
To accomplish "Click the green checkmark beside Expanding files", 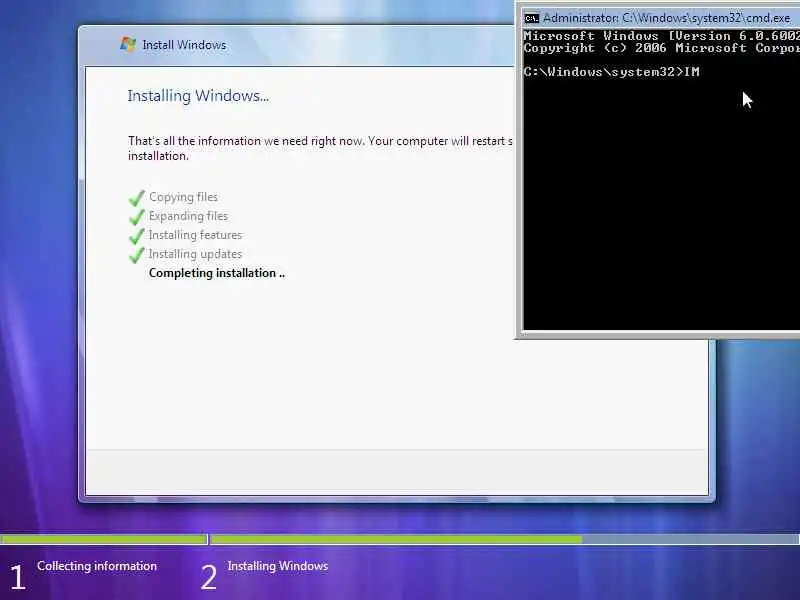I will [x=136, y=216].
